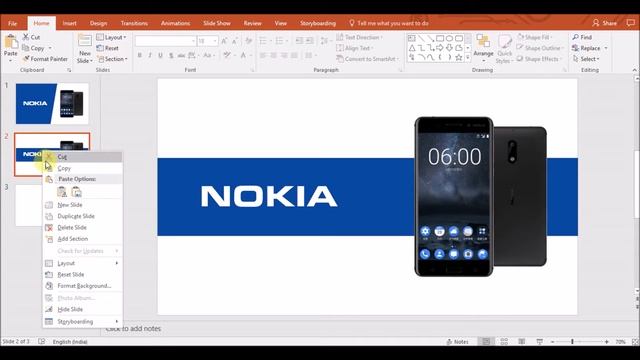Image resolution: width=640 pixels, height=360 pixels.
Task: Select the star shape in shapes gallery
Action: point(459,58)
